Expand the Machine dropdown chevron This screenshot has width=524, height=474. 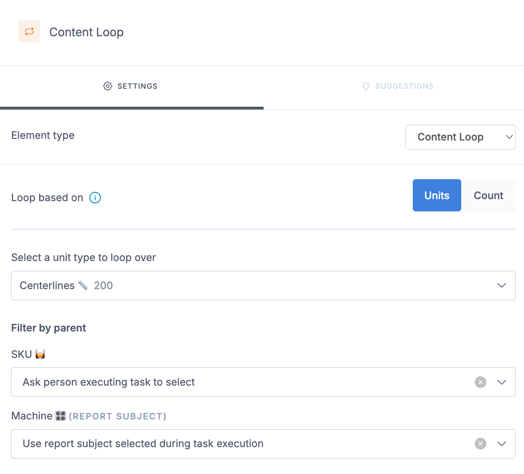pos(501,444)
